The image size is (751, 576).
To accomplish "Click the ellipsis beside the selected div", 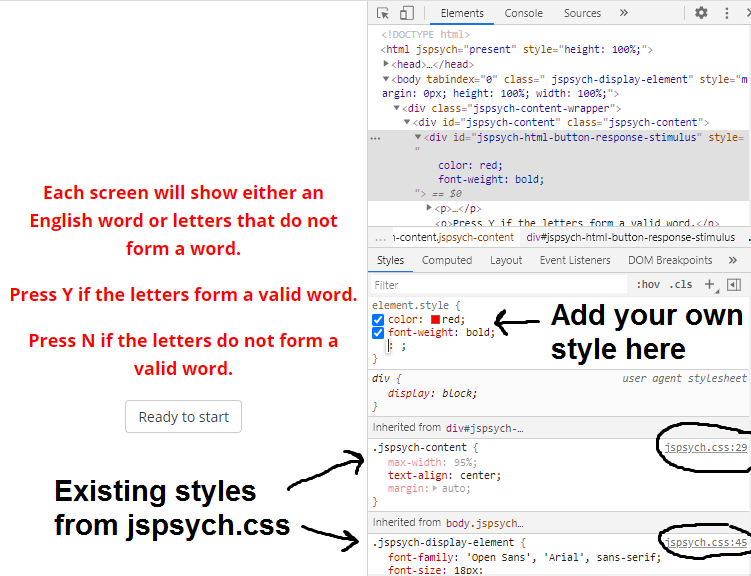I will coord(375,138).
